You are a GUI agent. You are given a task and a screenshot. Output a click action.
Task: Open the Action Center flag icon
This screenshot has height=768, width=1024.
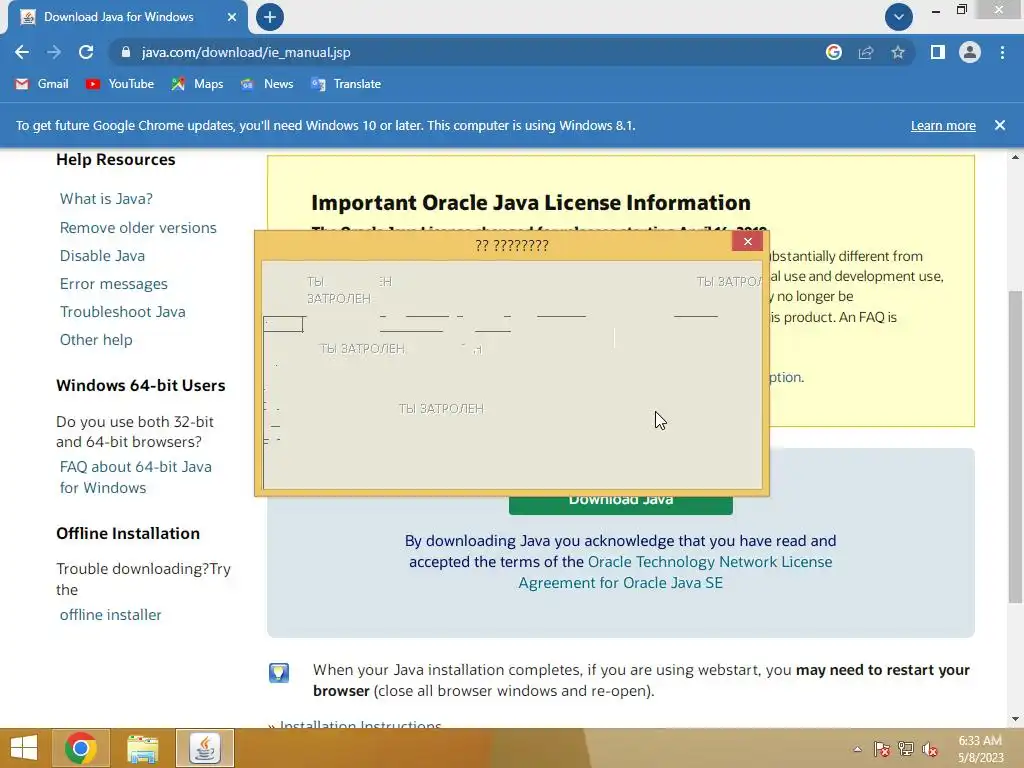(881, 749)
